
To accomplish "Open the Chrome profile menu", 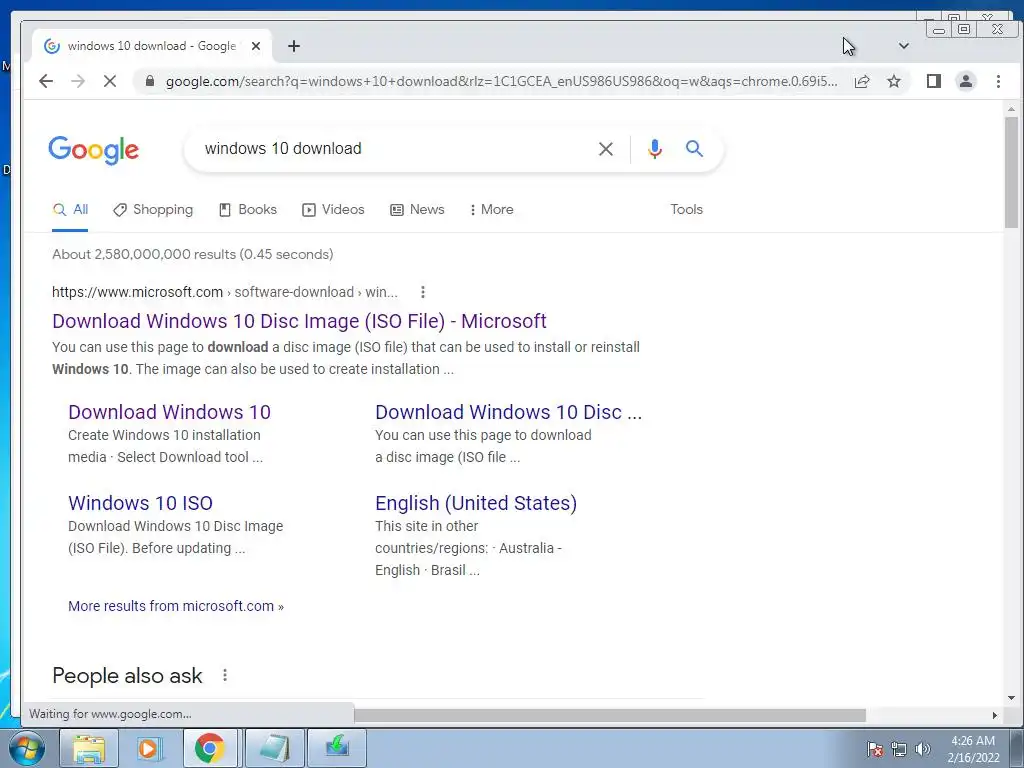I will pos(965,81).
